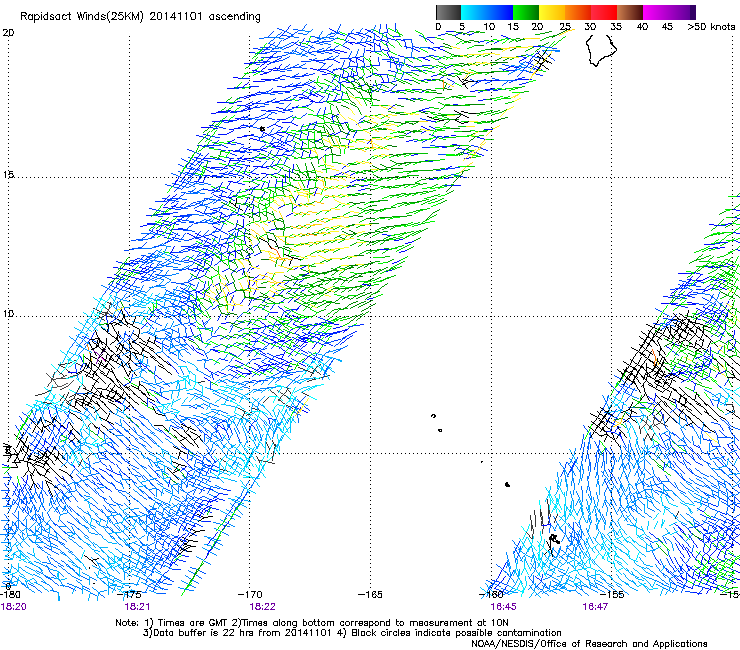Click the longitude '-155' axis label
740x650 pixels.
[612, 595]
